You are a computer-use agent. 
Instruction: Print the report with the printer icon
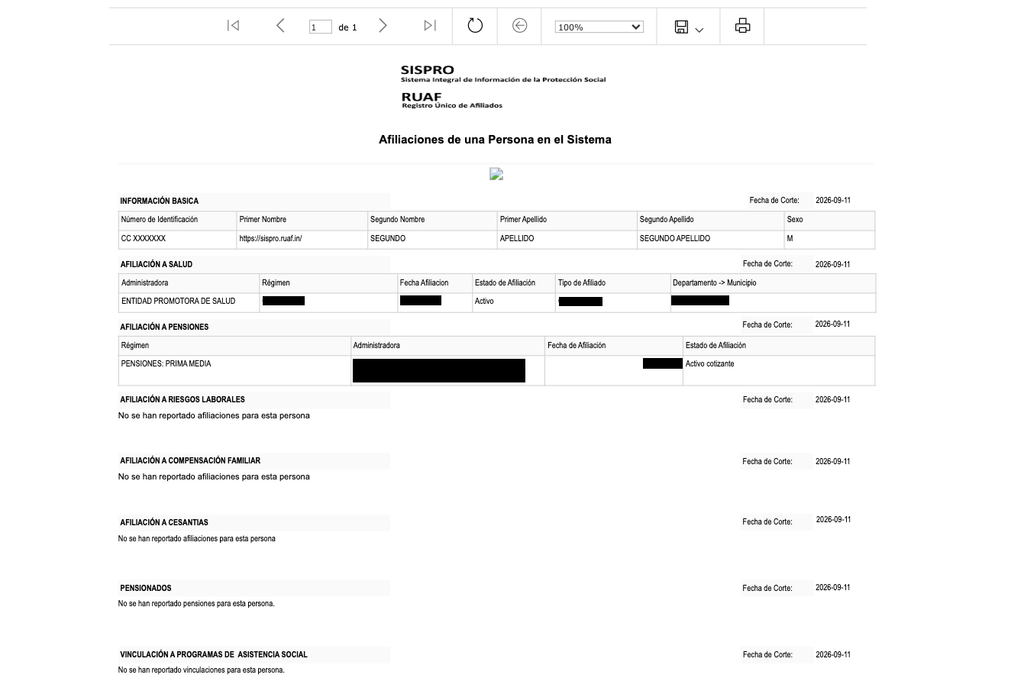click(x=743, y=25)
